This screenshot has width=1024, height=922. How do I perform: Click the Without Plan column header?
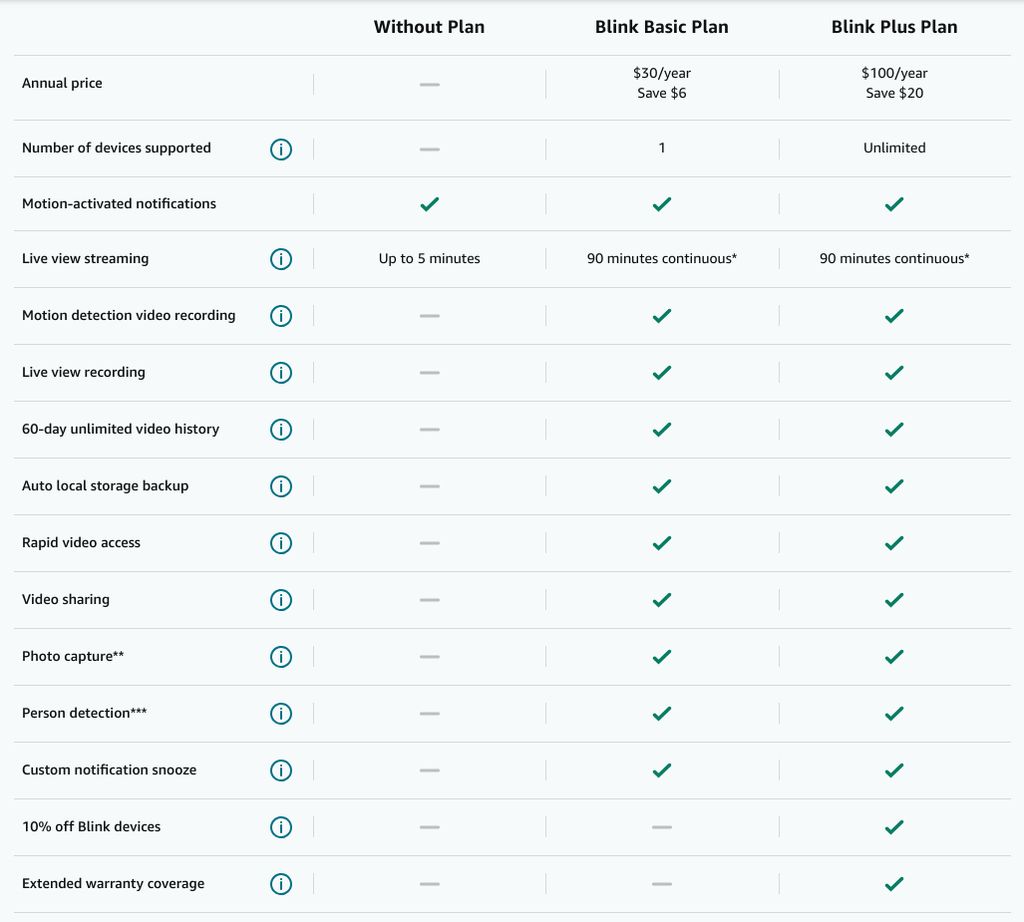[x=429, y=27]
